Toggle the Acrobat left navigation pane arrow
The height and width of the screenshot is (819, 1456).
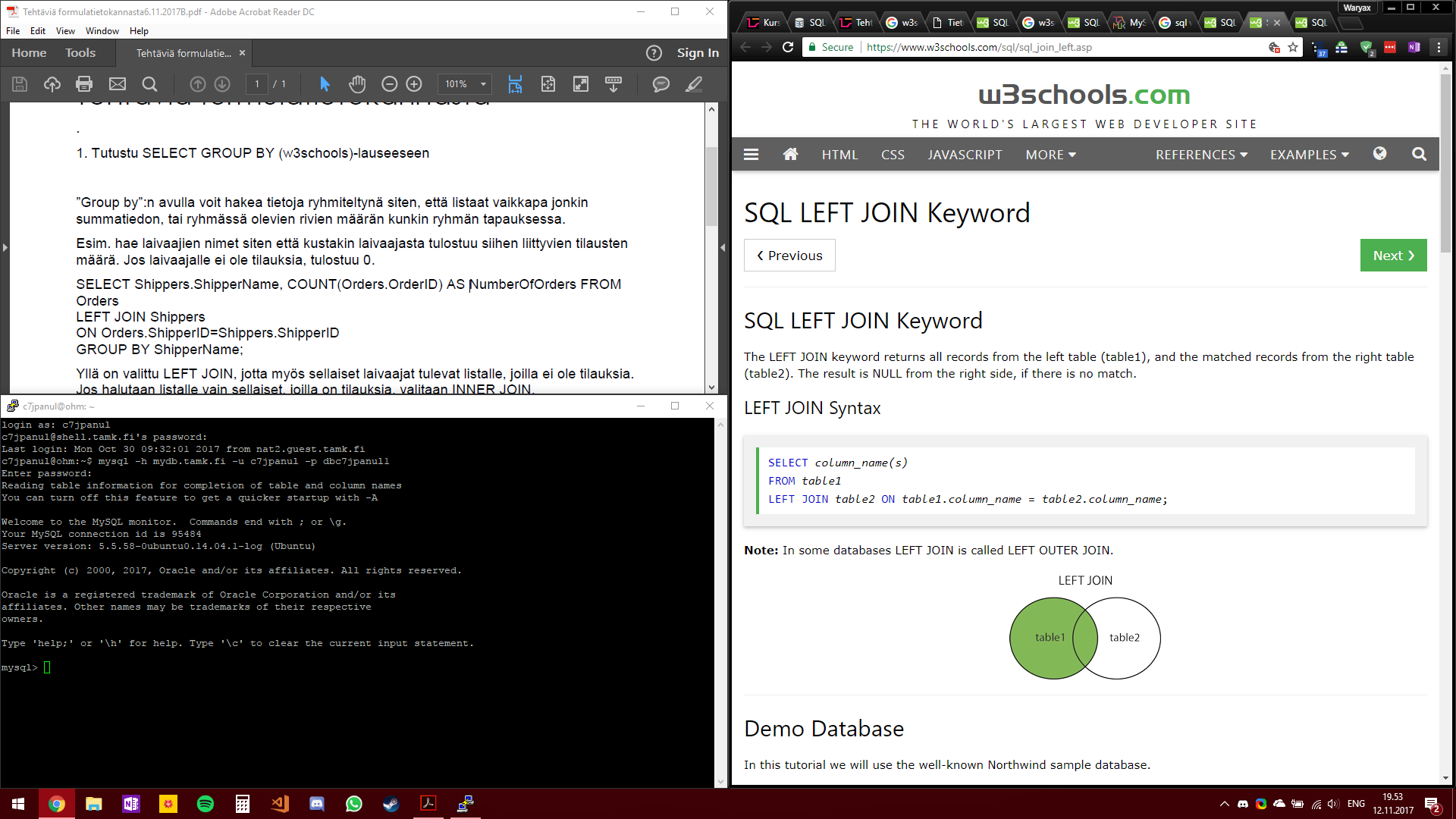(x=5, y=248)
